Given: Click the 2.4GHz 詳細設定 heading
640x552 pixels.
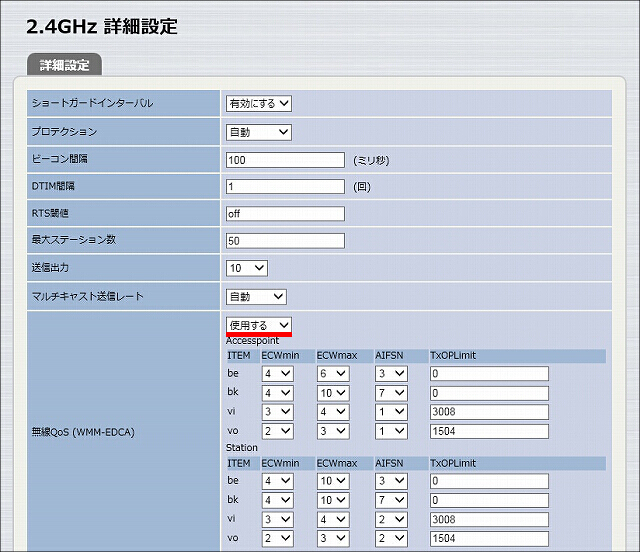Looking at the screenshot, I should (x=102, y=27).
